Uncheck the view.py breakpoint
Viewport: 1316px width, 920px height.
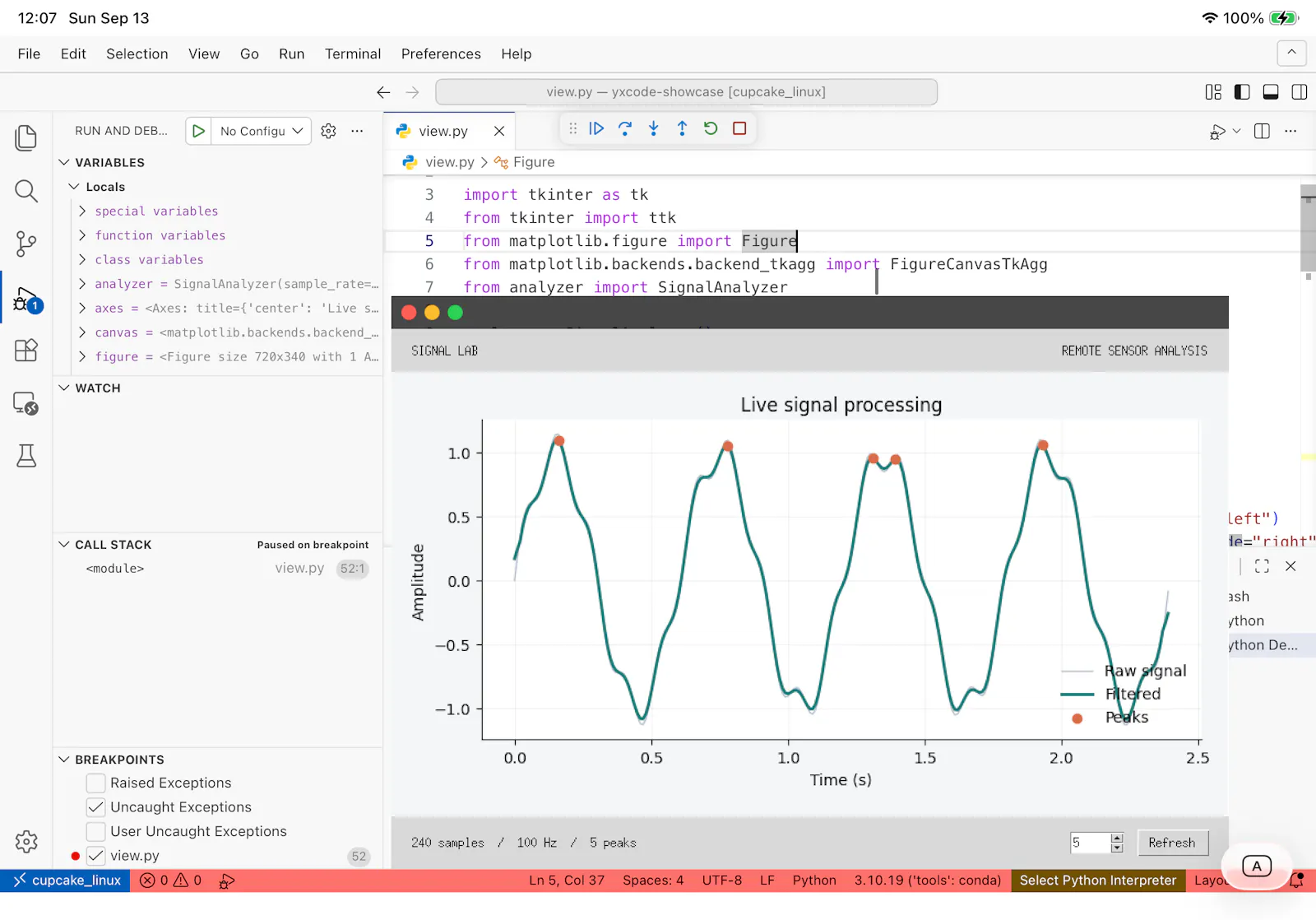tap(96, 856)
